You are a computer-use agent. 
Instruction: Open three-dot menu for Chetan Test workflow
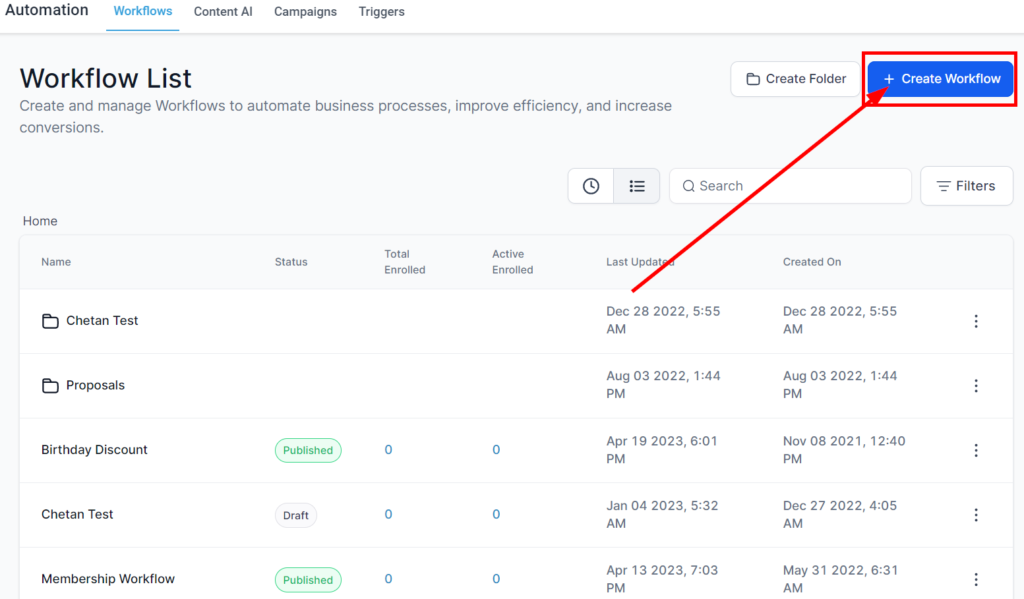[976, 515]
